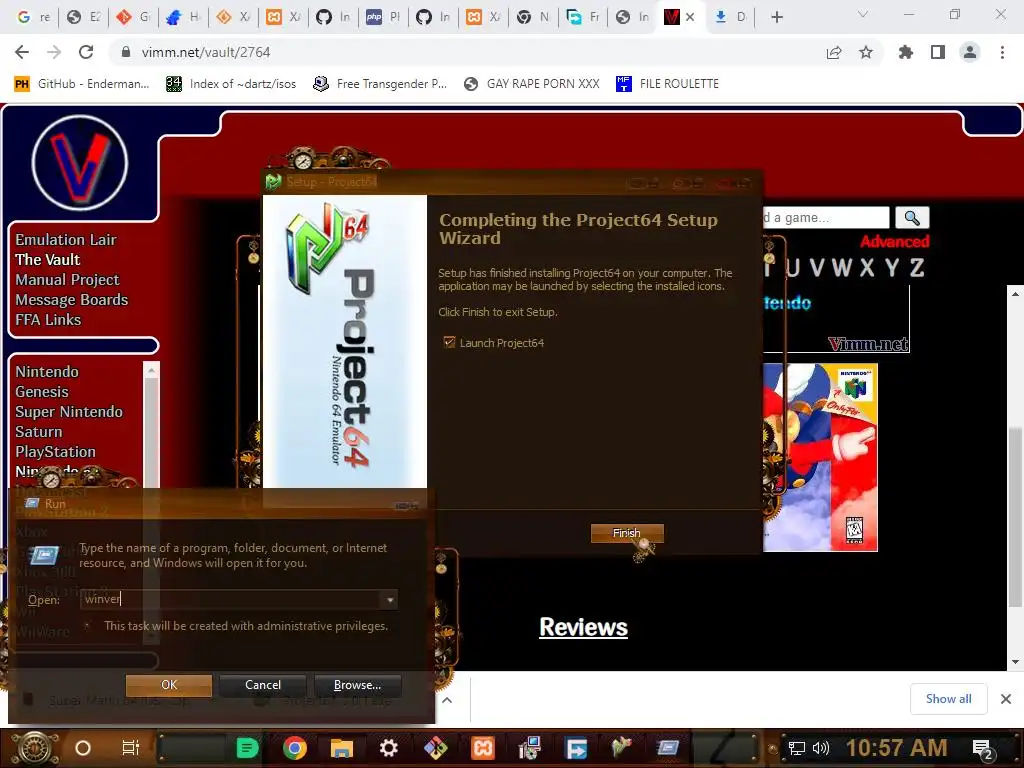
Task: Switch to the Git 'G' tab
Action: (x=133, y=17)
